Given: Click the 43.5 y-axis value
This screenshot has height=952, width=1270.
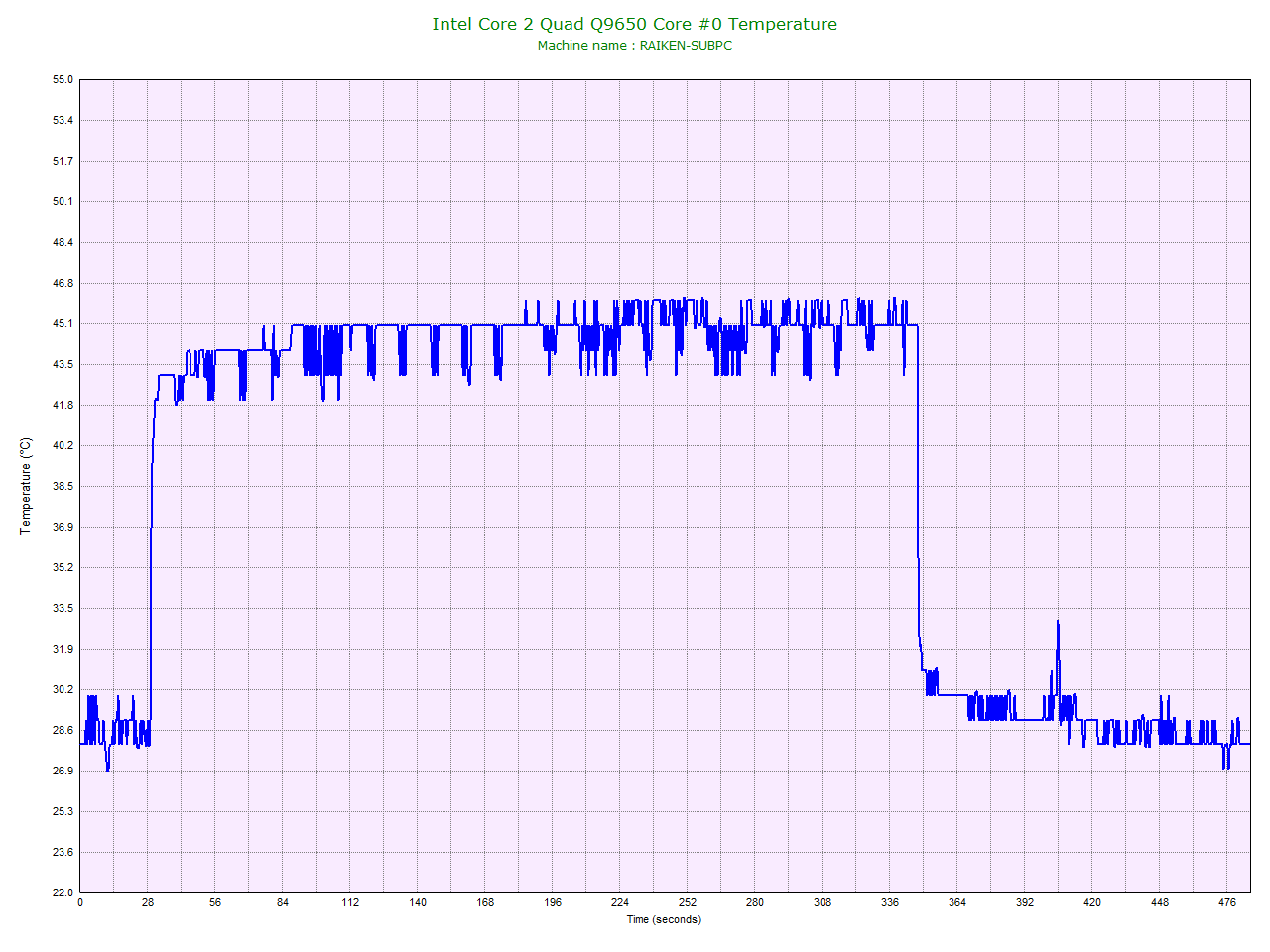Looking at the screenshot, I should point(63,364).
